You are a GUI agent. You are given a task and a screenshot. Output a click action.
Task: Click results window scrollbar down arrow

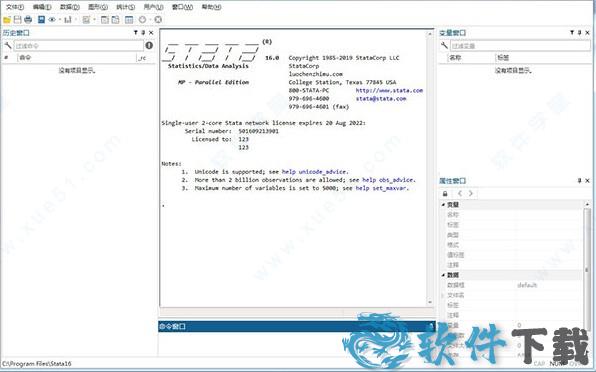coord(430,302)
